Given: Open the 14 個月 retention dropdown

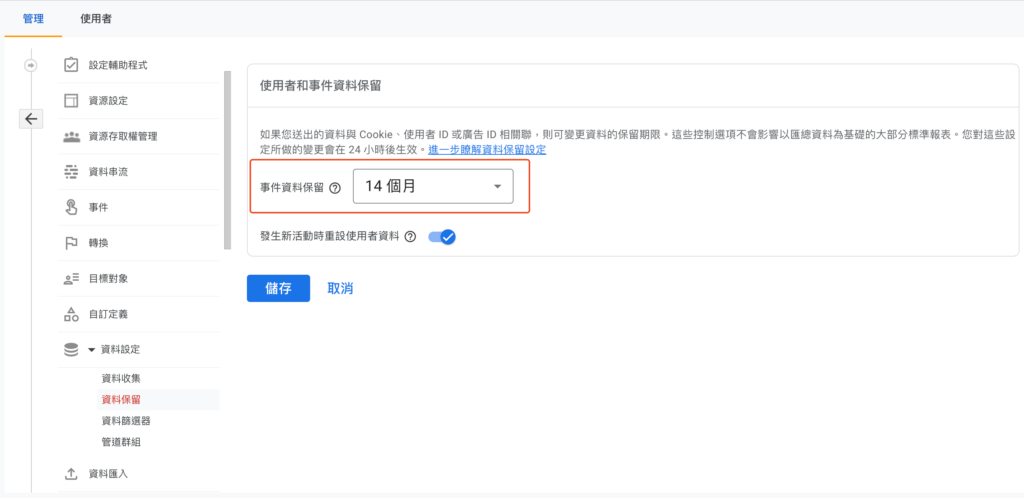Looking at the screenshot, I should tap(433, 187).
